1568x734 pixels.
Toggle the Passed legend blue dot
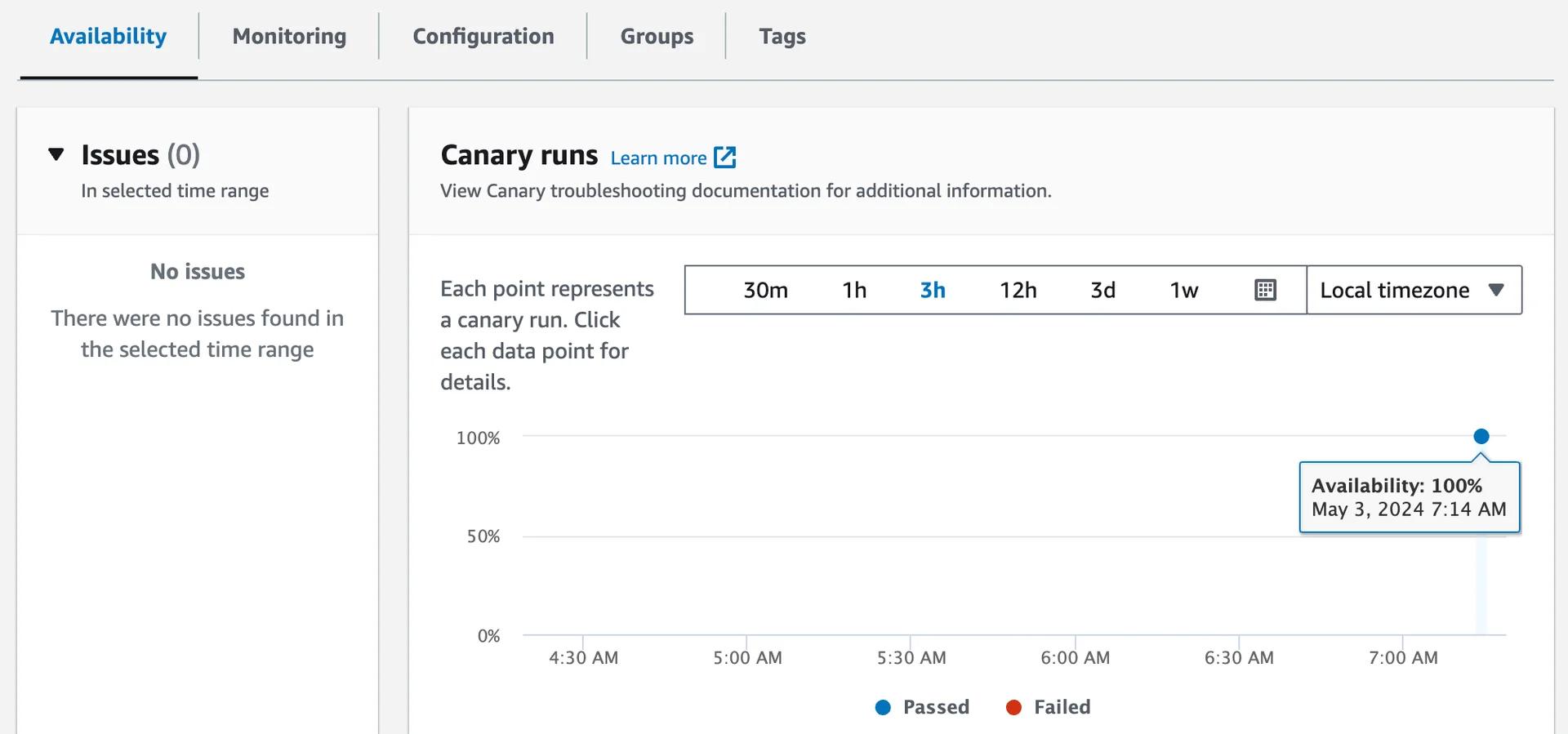tap(883, 708)
